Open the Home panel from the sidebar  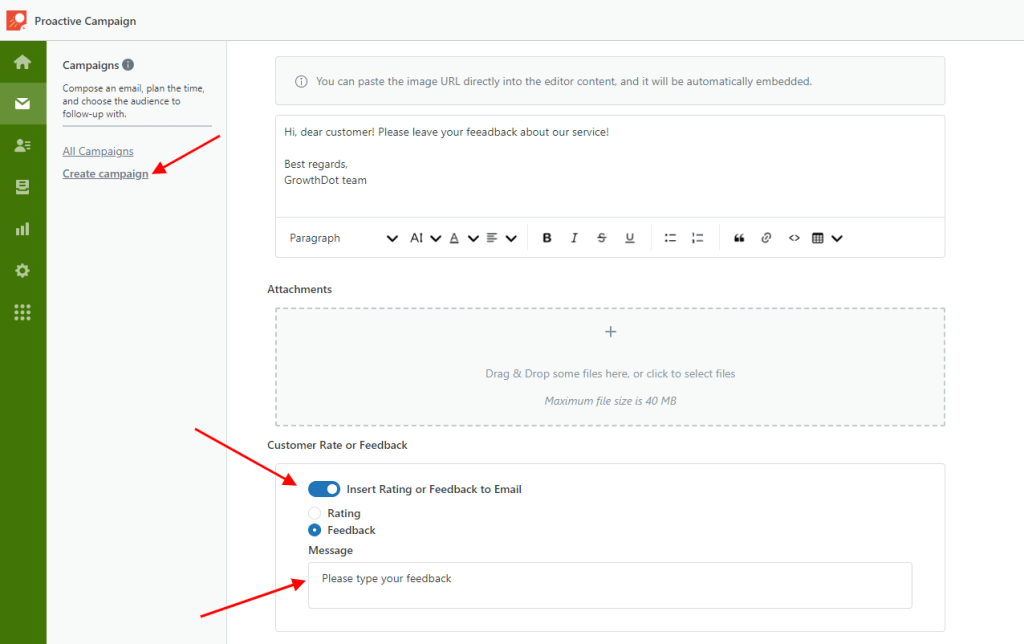click(x=20, y=62)
